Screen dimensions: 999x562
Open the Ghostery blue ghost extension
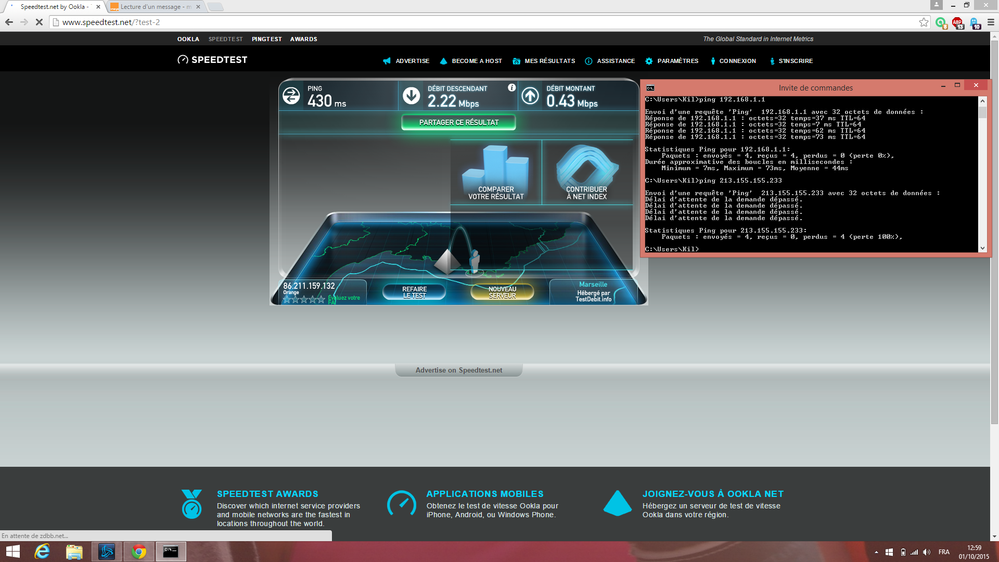(x=975, y=23)
